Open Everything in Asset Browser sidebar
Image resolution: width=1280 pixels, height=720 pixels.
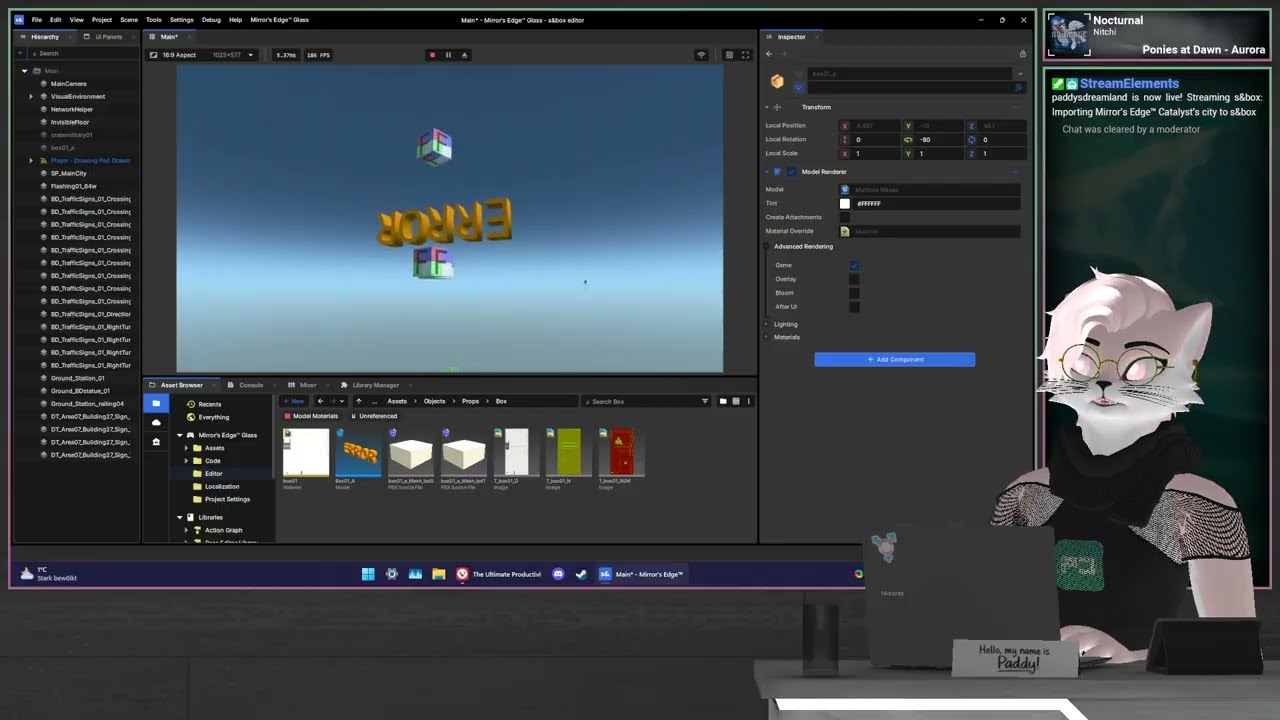[213, 417]
